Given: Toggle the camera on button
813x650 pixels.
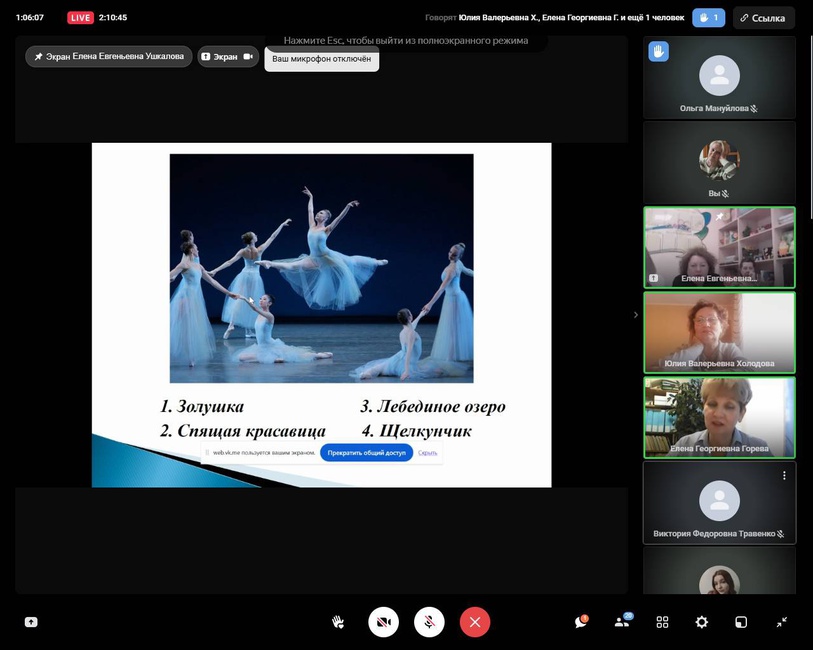Looking at the screenshot, I should coord(383,622).
